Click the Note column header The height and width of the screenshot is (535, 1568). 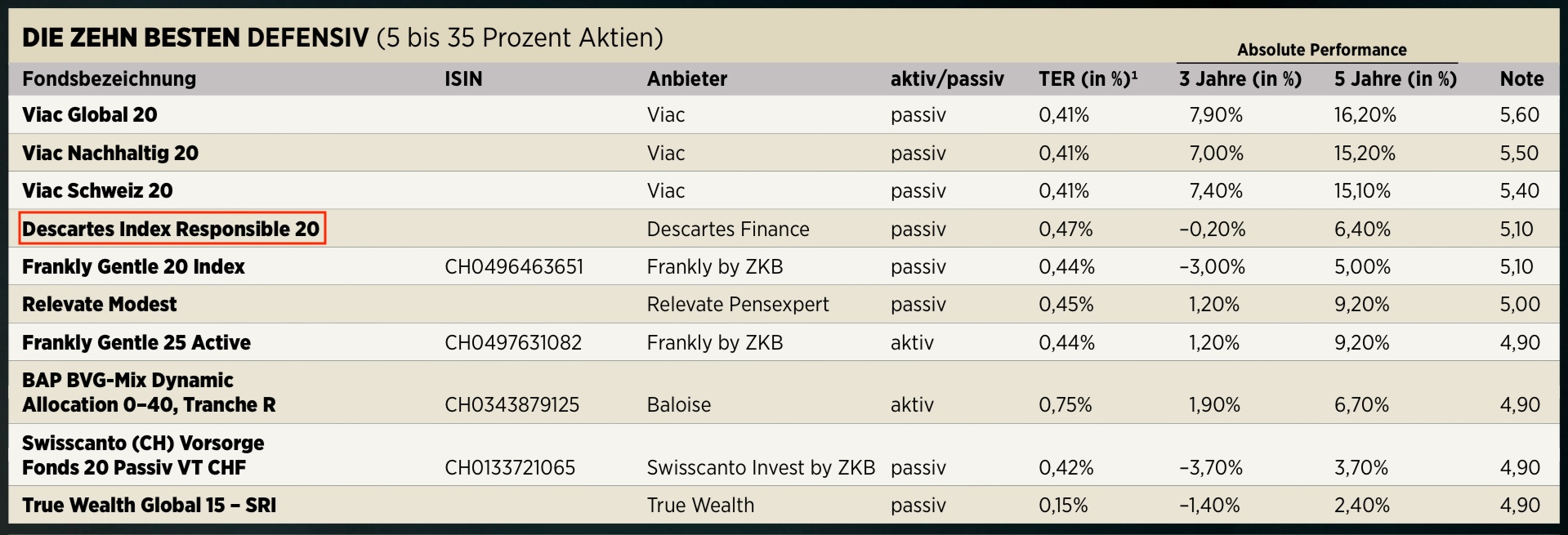[x=1521, y=79]
